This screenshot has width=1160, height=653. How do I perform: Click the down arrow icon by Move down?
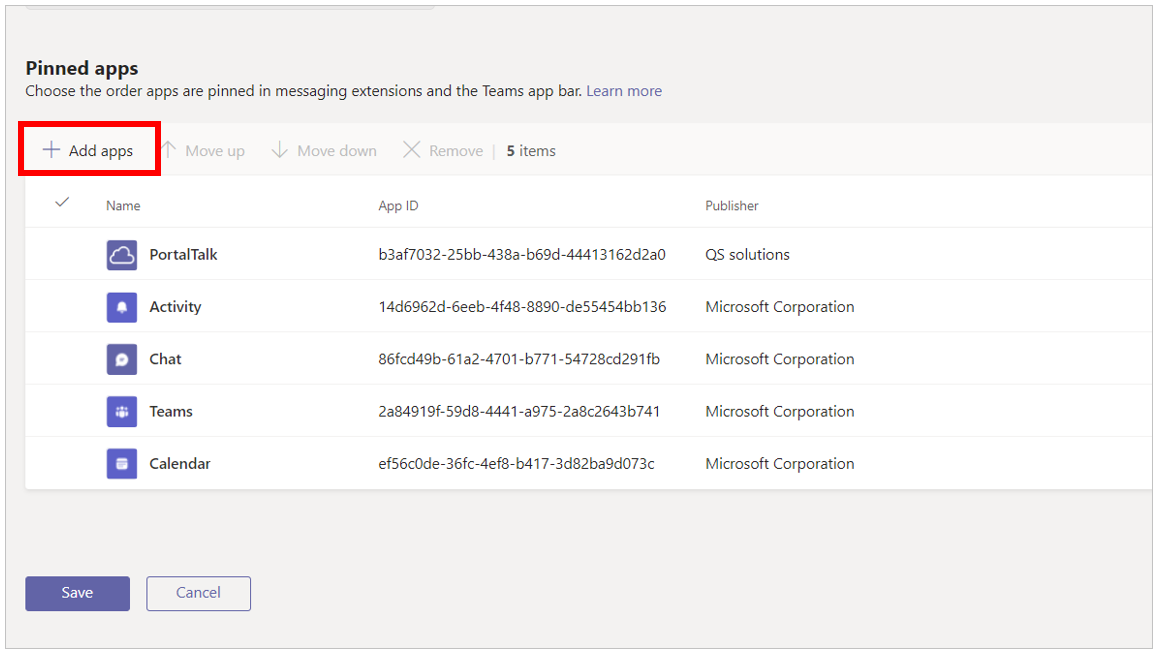280,150
